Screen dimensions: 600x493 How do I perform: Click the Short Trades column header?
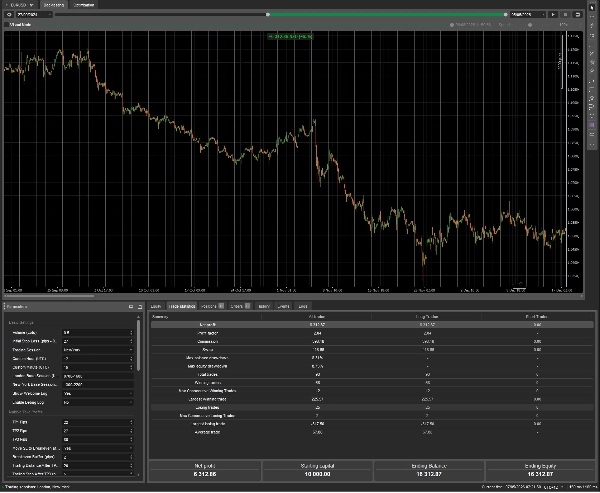[x=537, y=317]
